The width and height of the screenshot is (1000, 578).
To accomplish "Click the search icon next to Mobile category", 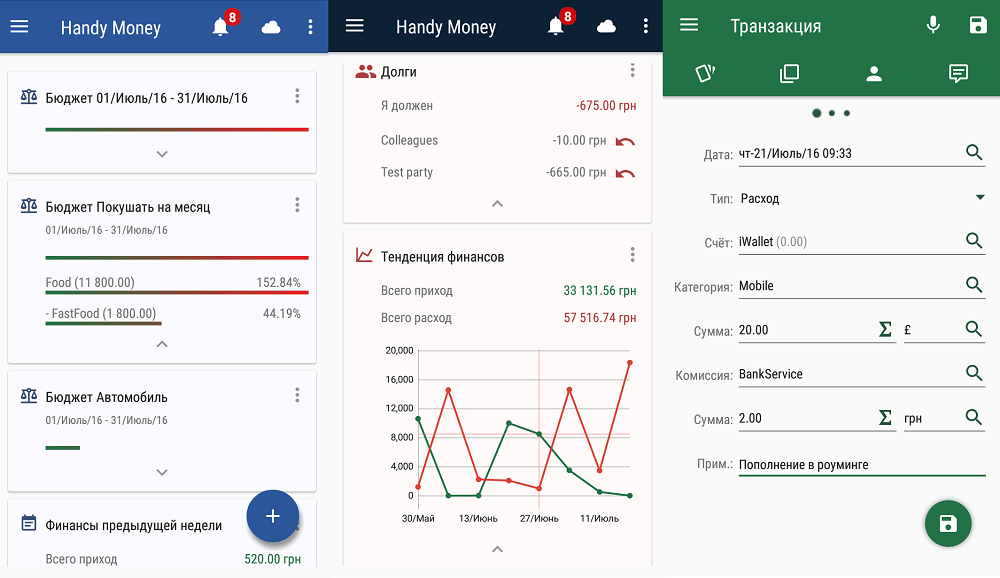I will [974, 285].
